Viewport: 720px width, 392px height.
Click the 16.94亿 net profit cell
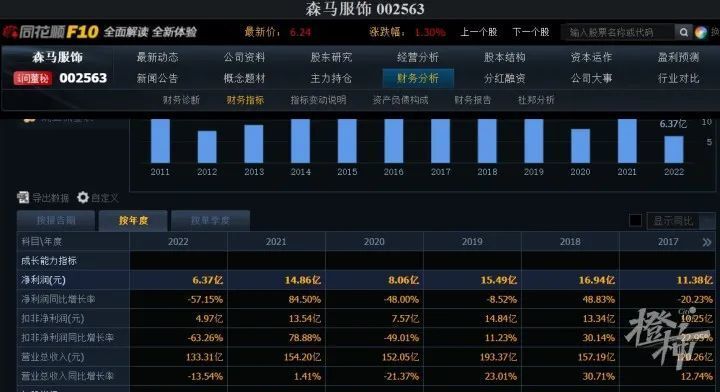pos(596,280)
